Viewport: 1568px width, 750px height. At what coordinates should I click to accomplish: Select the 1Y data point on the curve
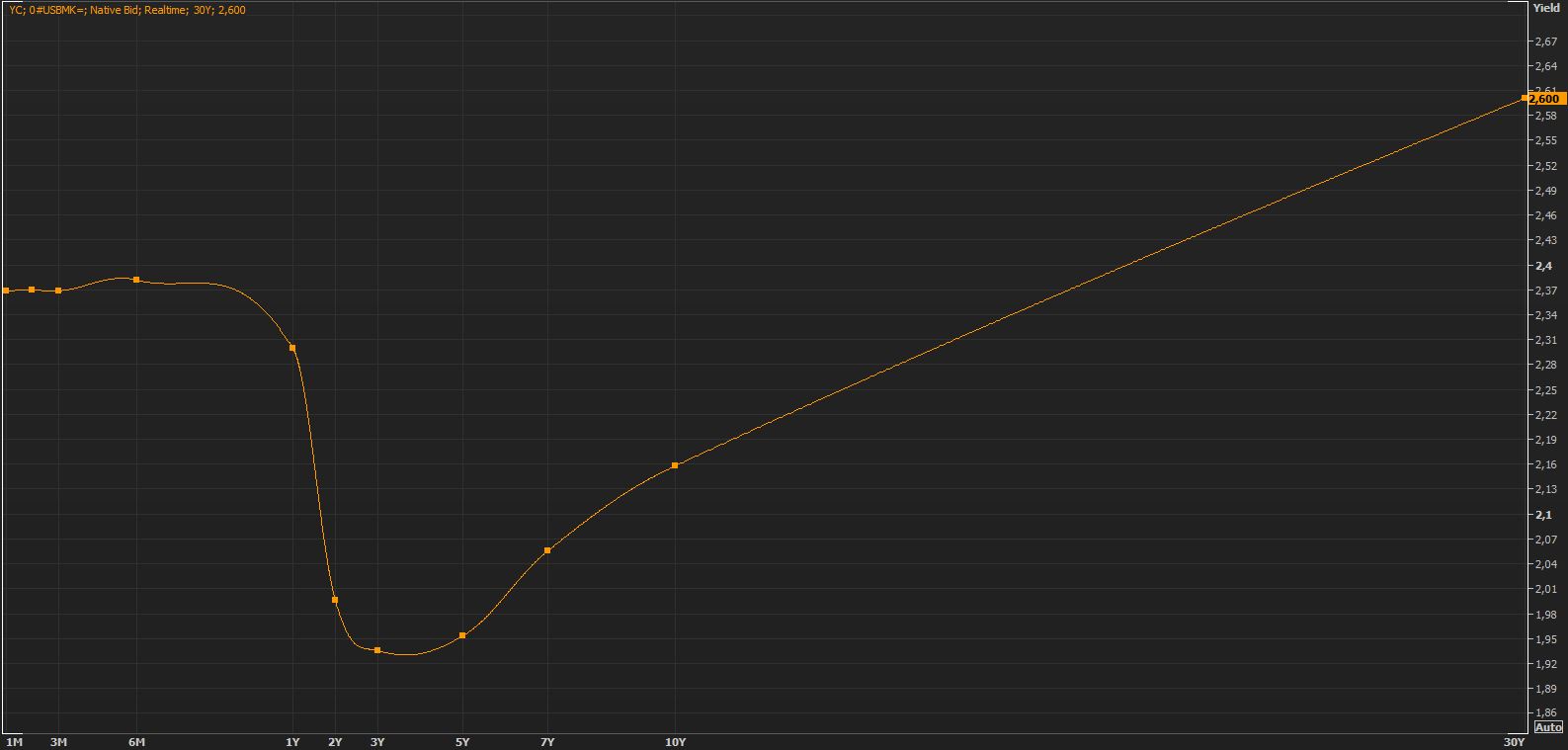292,348
